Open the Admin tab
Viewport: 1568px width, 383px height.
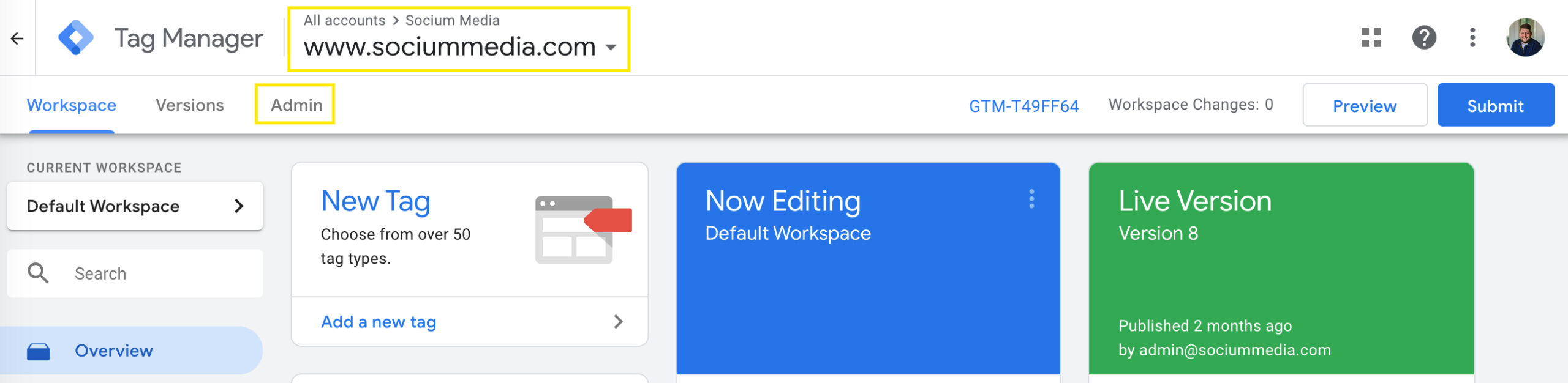[296, 105]
